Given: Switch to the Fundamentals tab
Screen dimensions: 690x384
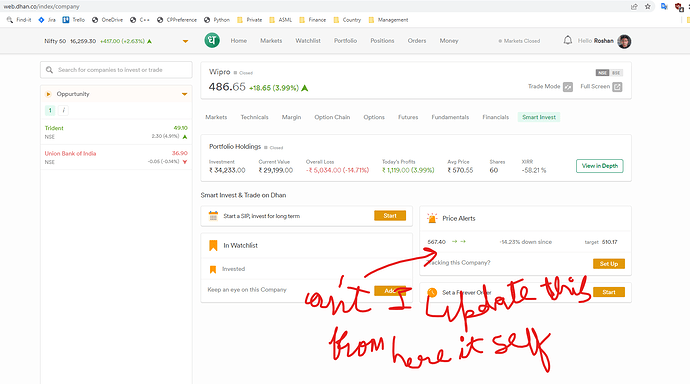Looking at the screenshot, I should click(x=450, y=117).
